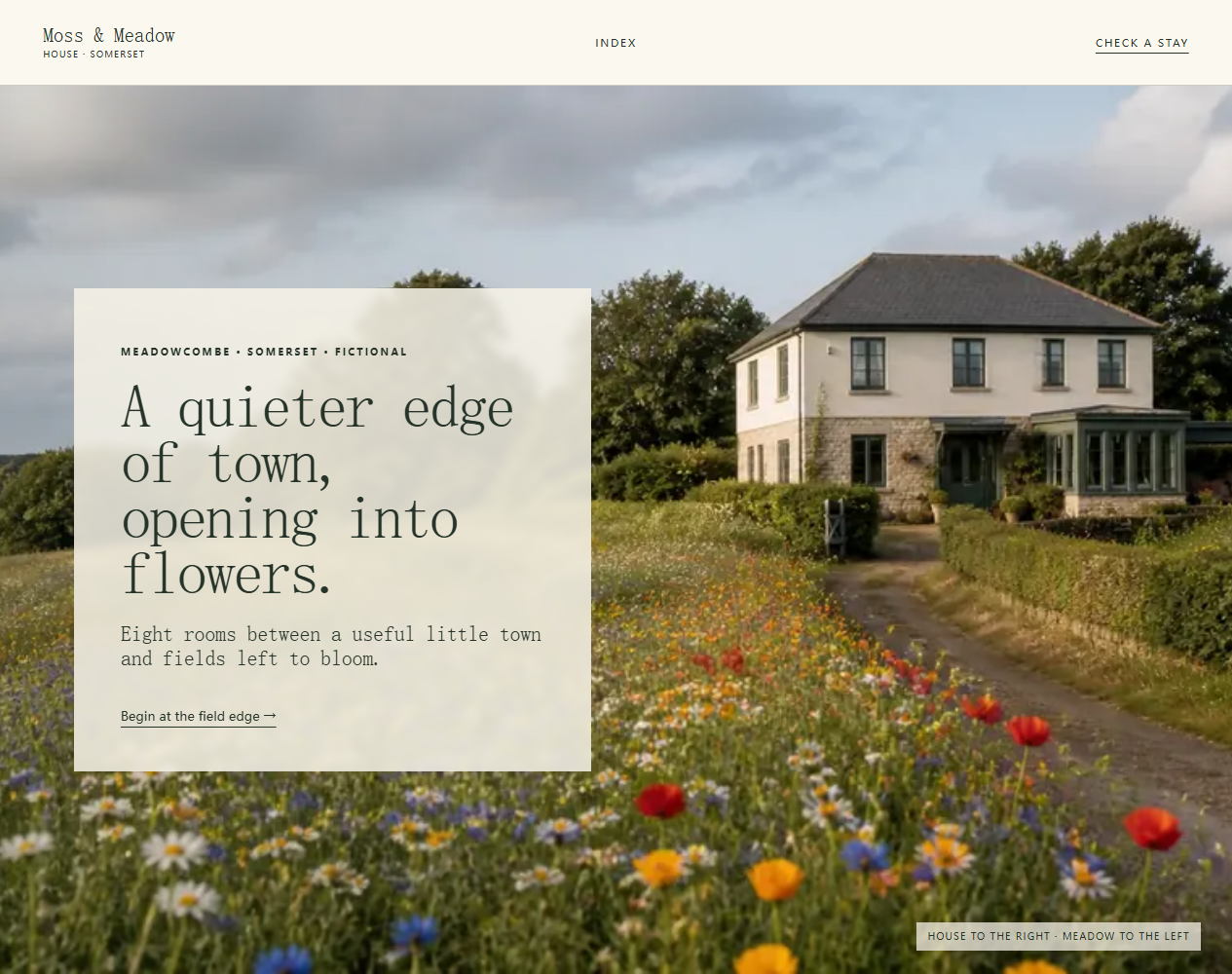
Task: Click the House · Somerset subtitle under the logo
Action: pyautogui.click(x=93, y=55)
